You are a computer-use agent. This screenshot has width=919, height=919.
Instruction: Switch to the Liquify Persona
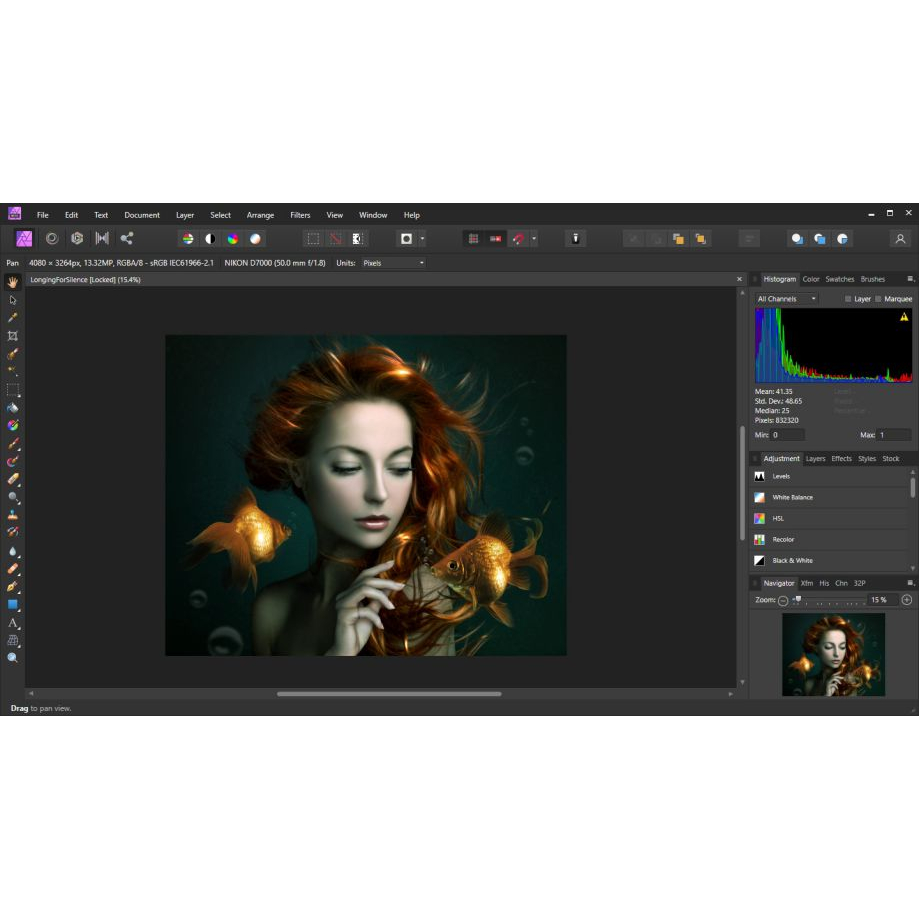coord(51,239)
